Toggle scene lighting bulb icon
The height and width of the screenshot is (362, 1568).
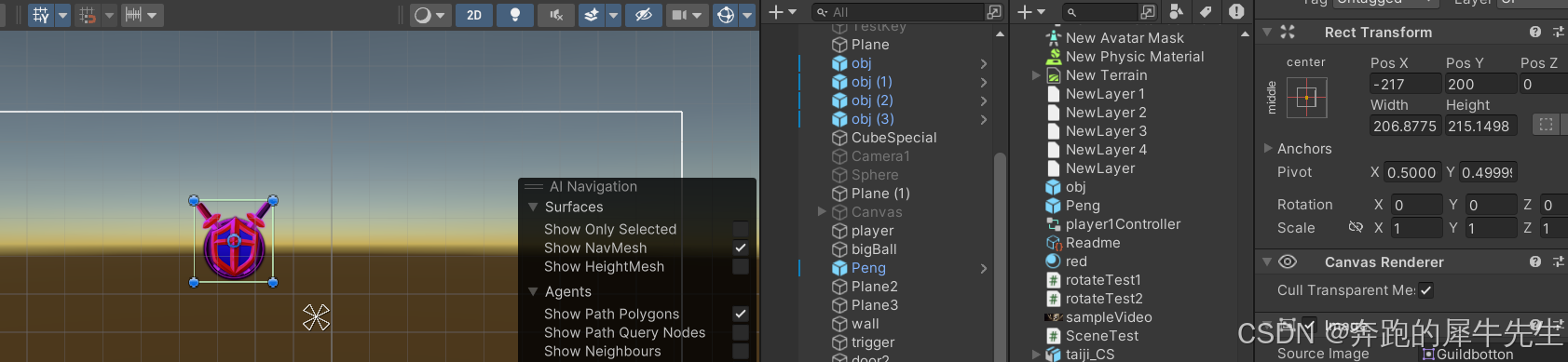tap(515, 15)
